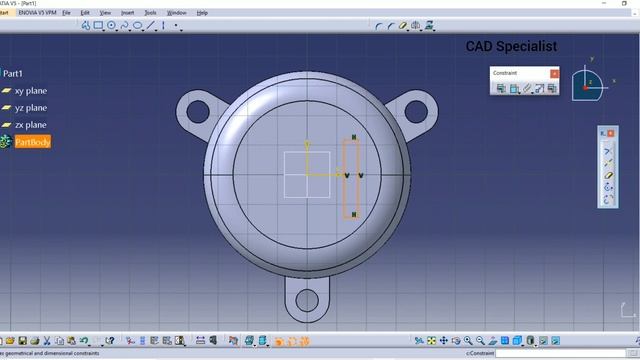Click the Trim eraser icon in top toolbar
Screen dimensions: 640x360
403,26
